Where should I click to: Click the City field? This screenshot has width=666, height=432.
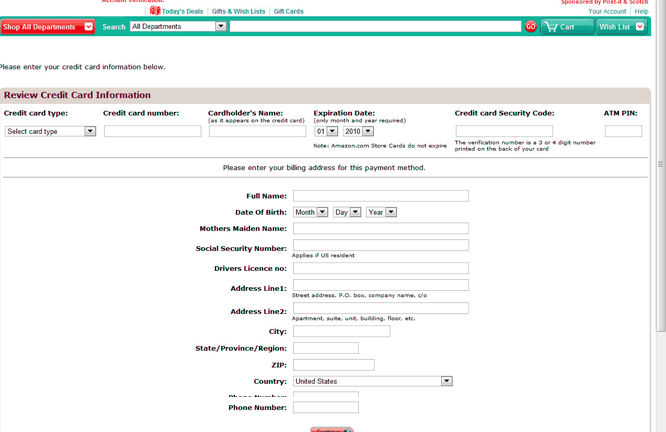coord(341,331)
